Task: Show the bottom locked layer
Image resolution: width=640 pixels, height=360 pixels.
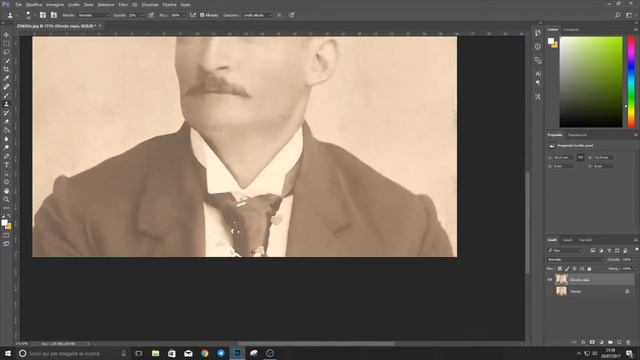Action: [550, 291]
